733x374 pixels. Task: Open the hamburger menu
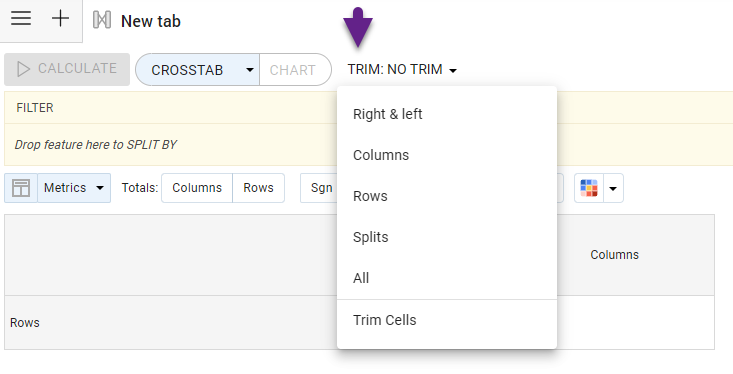click(x=21, y=19)
